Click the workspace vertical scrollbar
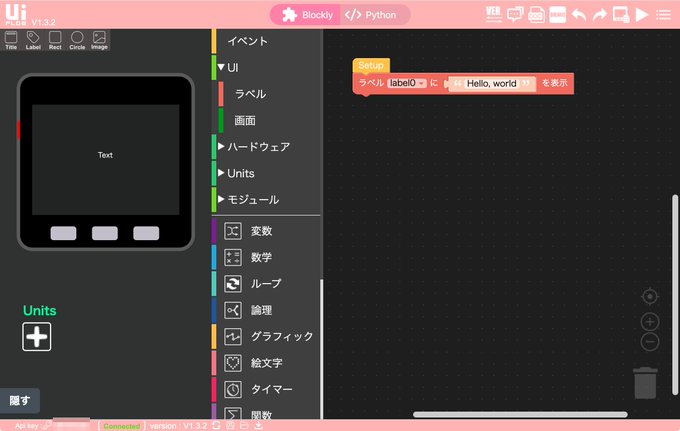 (675, 295)
